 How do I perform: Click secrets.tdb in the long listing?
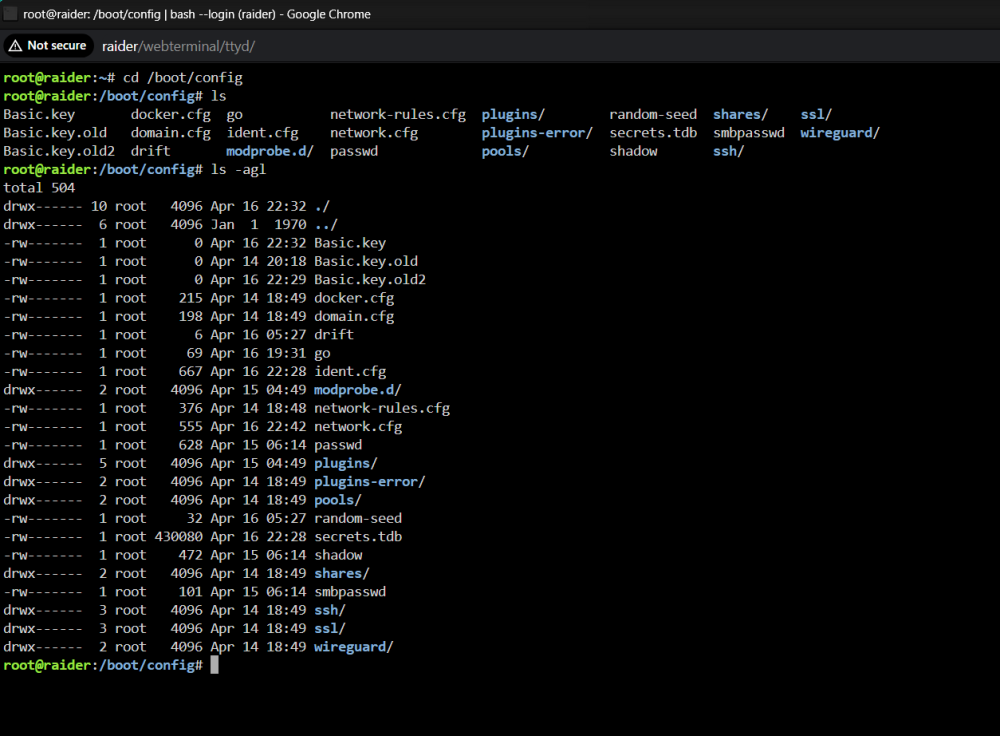click(x=358, y=536)
